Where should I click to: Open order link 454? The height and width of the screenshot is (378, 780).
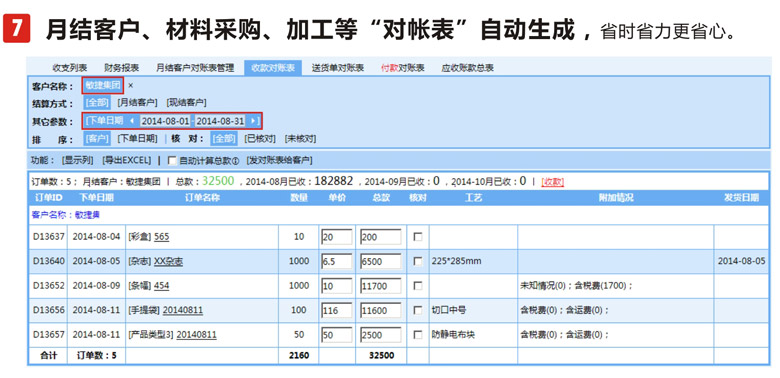pos(162,285)
